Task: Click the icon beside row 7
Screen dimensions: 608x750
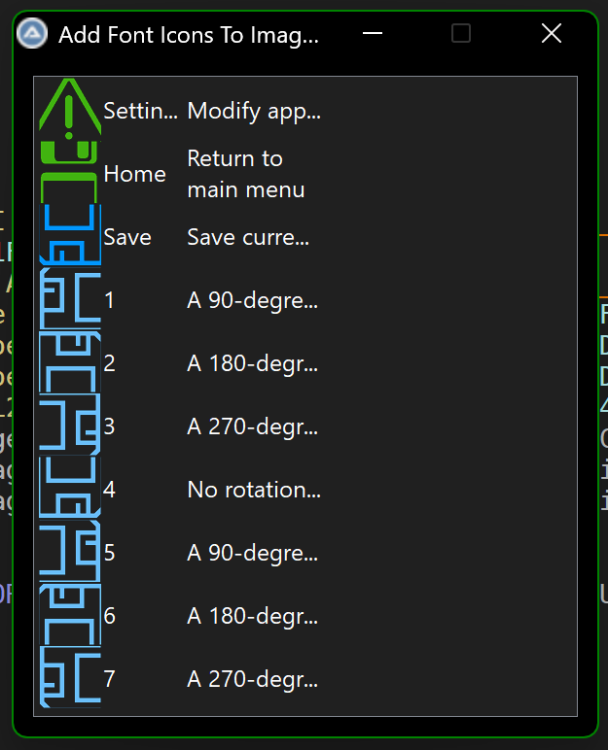Action: (70, 679)
